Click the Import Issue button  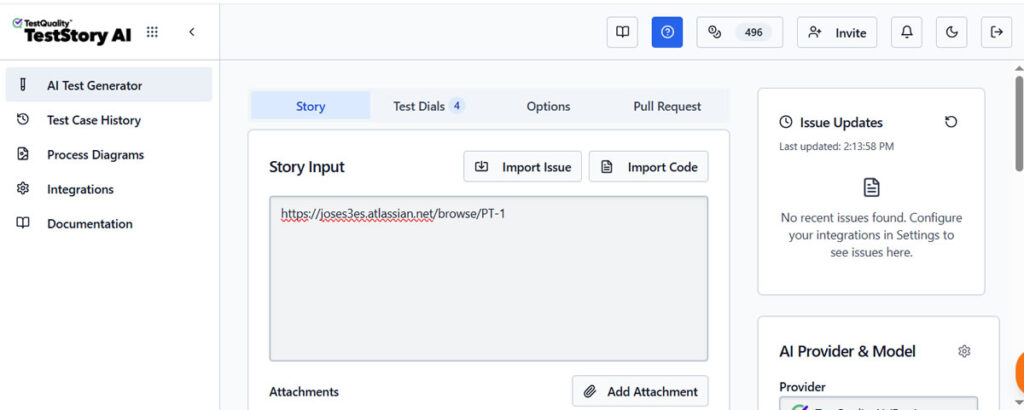tap(522, 167)
